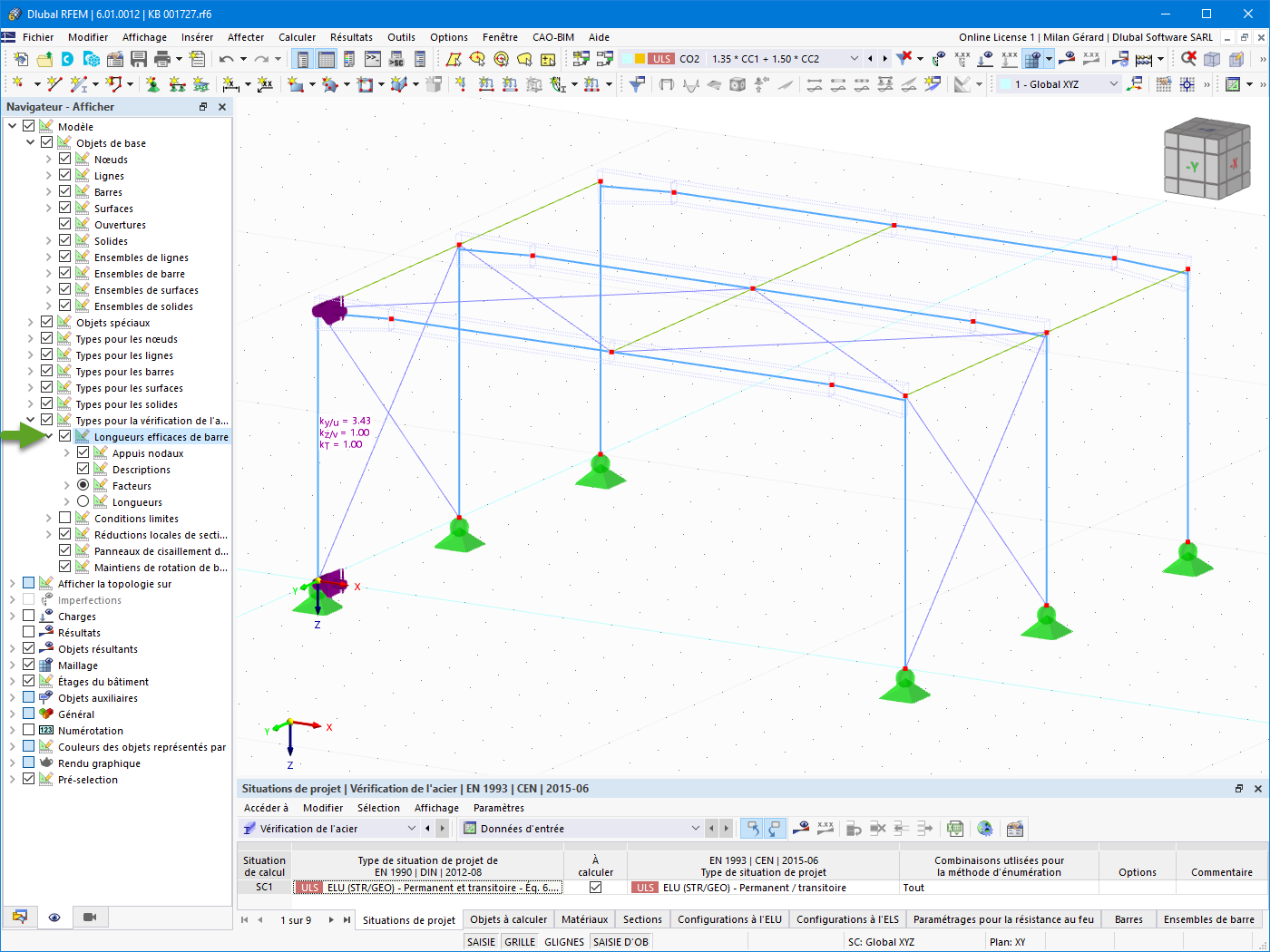Click the Block Manager cube icon
Screen dimensions: 1270x952
[92, 59]
